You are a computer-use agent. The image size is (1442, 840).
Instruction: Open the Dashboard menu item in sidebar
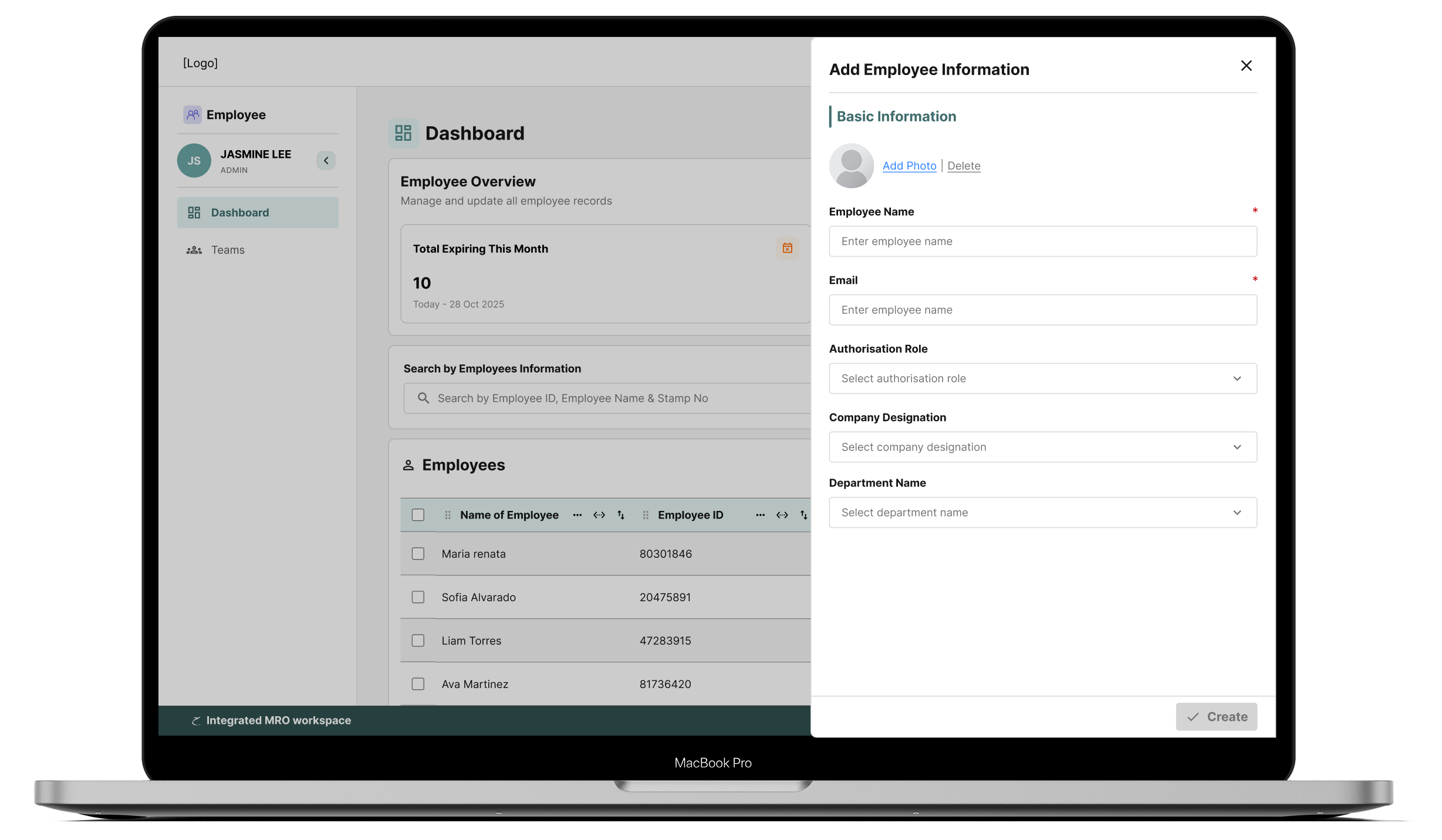tap(258, 212)
